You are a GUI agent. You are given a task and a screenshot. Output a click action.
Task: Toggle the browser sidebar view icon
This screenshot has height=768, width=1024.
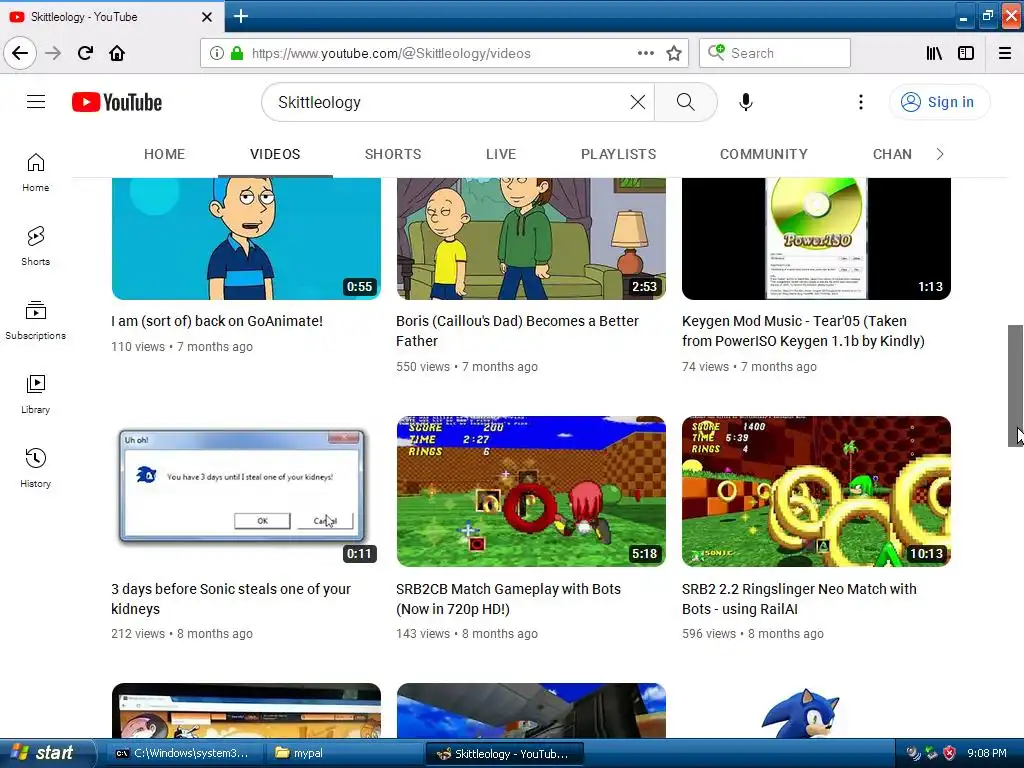coord(966,53)
